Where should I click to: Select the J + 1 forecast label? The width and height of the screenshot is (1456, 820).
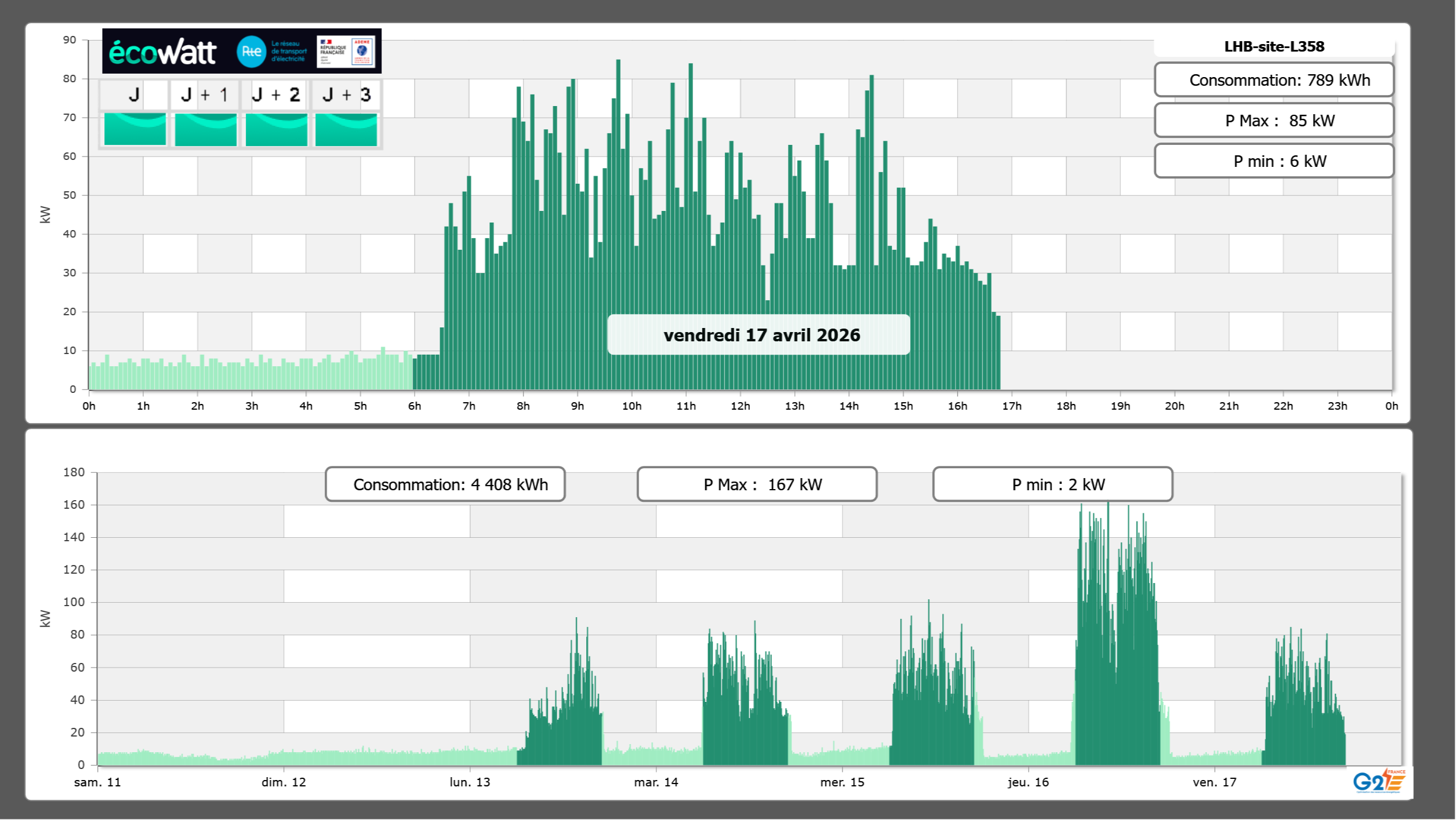click(205, 94)
